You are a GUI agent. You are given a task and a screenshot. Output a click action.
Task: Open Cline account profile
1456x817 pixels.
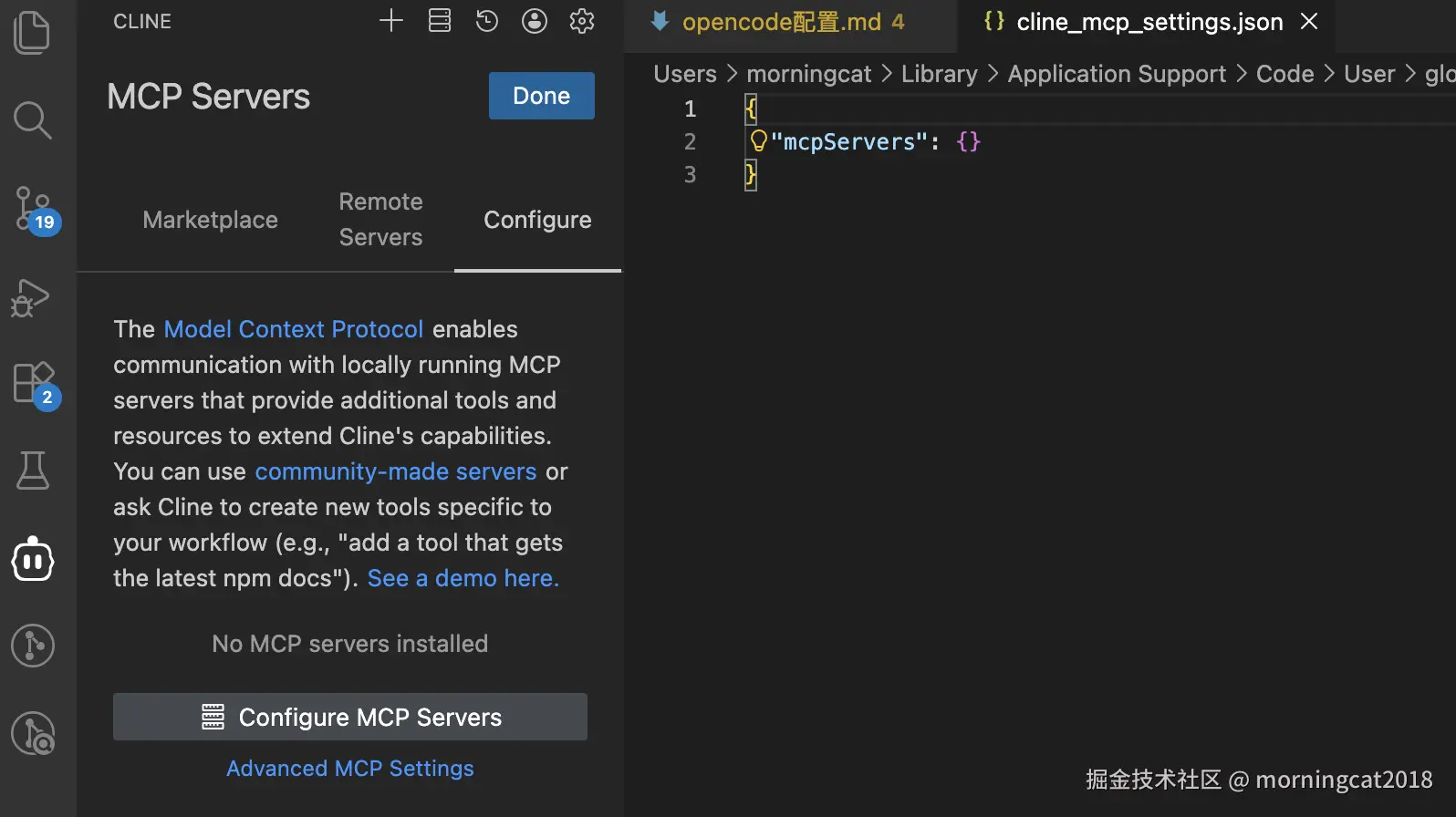click(535, 21)
